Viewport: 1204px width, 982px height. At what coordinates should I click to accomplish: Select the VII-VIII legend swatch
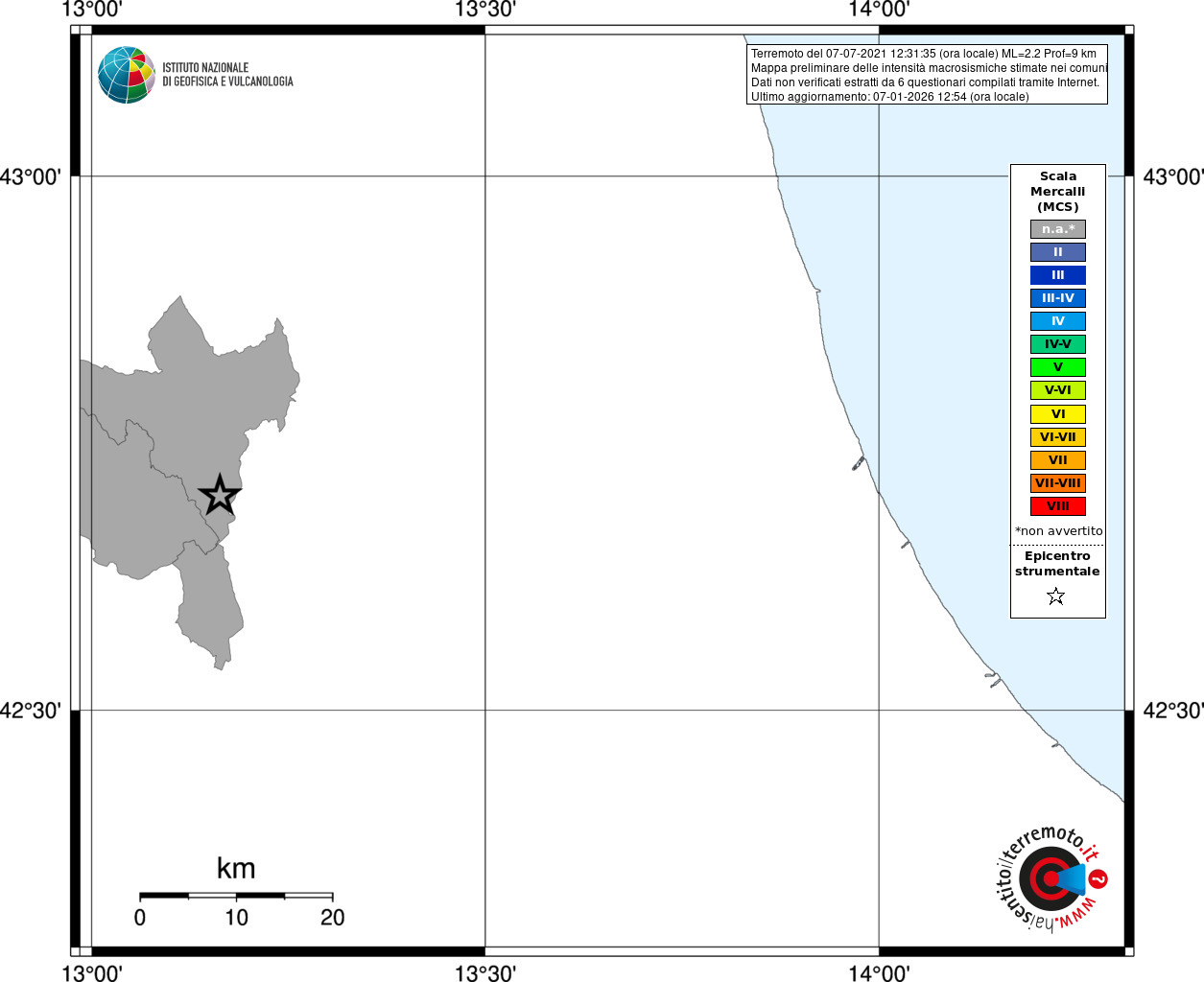tap(1058, 483)
